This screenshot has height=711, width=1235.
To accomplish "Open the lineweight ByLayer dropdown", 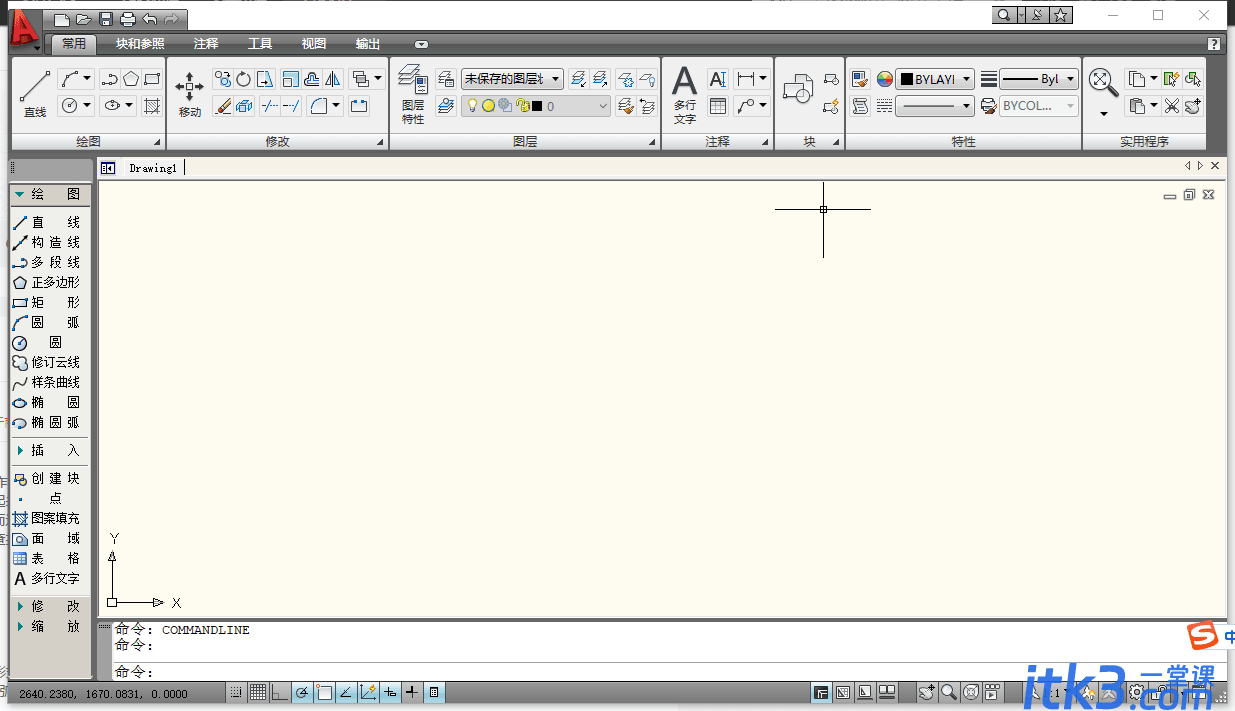I will point(1039,79).
